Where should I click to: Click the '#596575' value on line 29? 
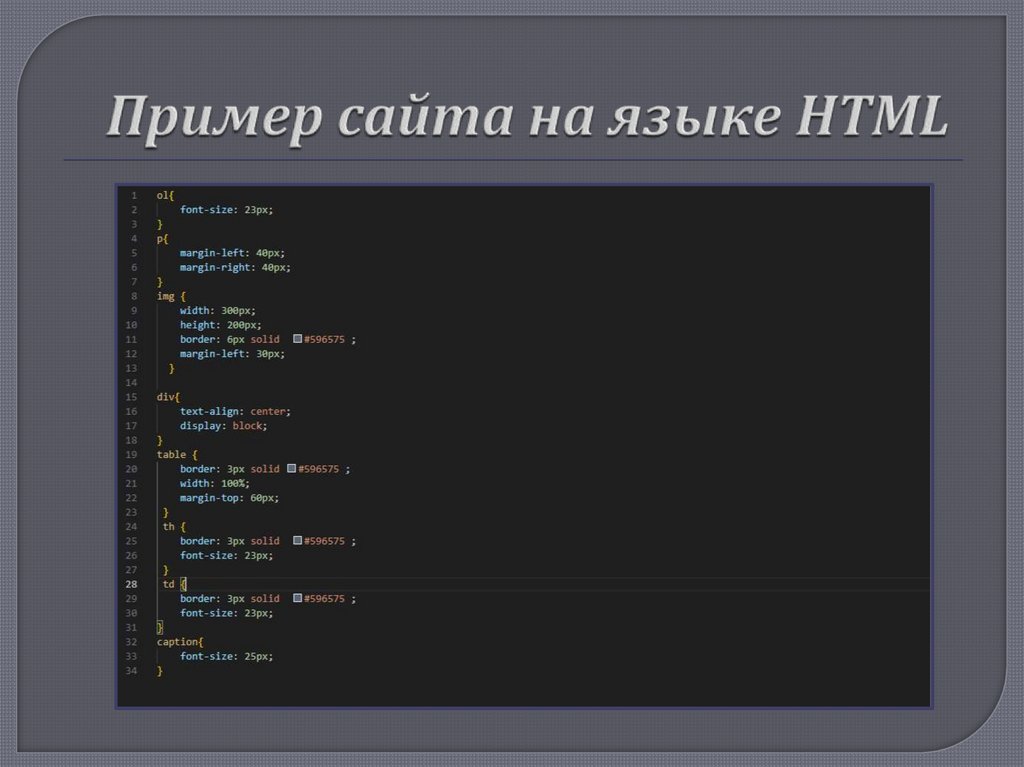(324, 598)
